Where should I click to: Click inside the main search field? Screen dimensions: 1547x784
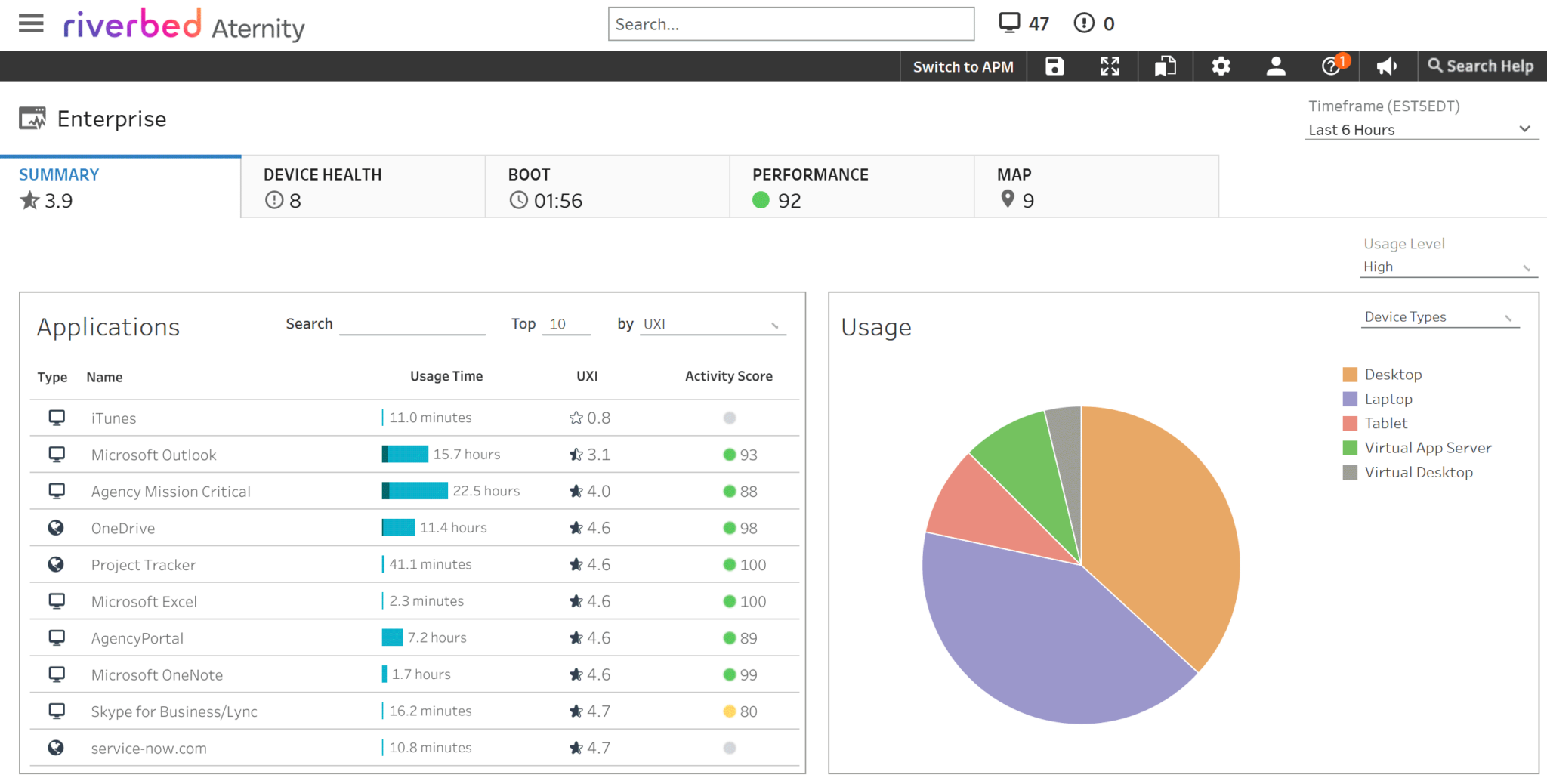click(790, 23)
